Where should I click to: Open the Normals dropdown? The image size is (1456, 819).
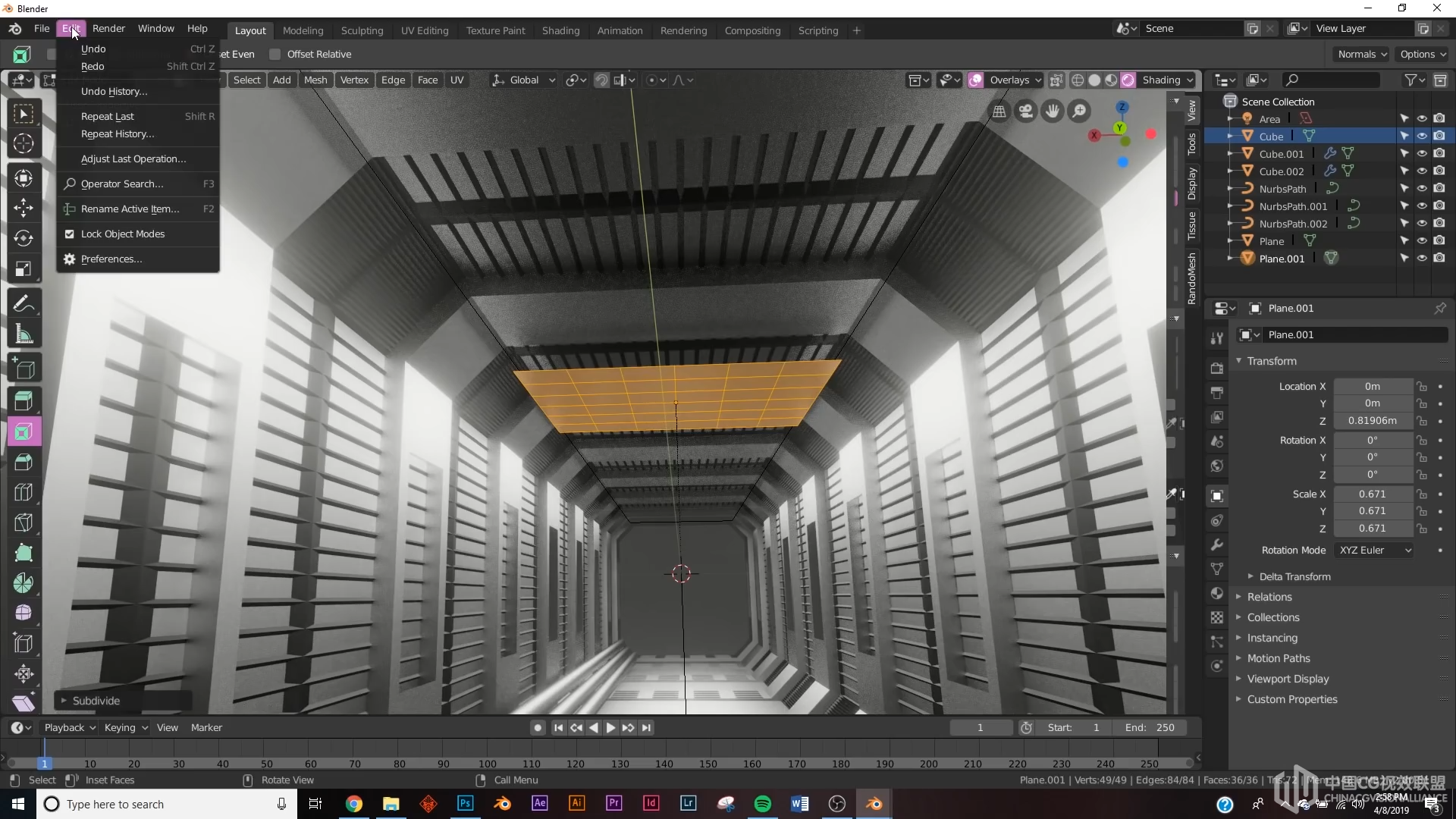1362,54
